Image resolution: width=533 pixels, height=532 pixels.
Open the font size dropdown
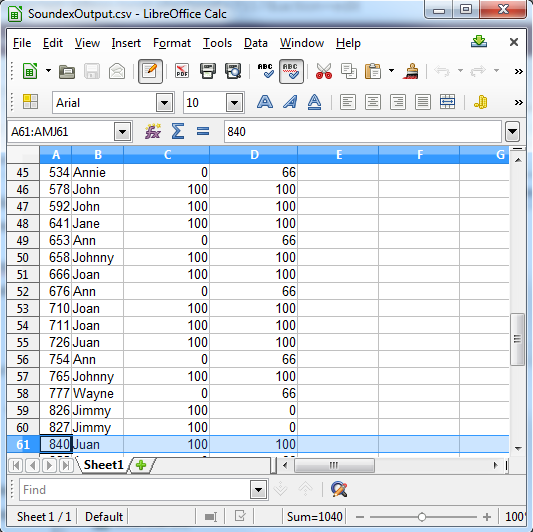tap(235, 102)
